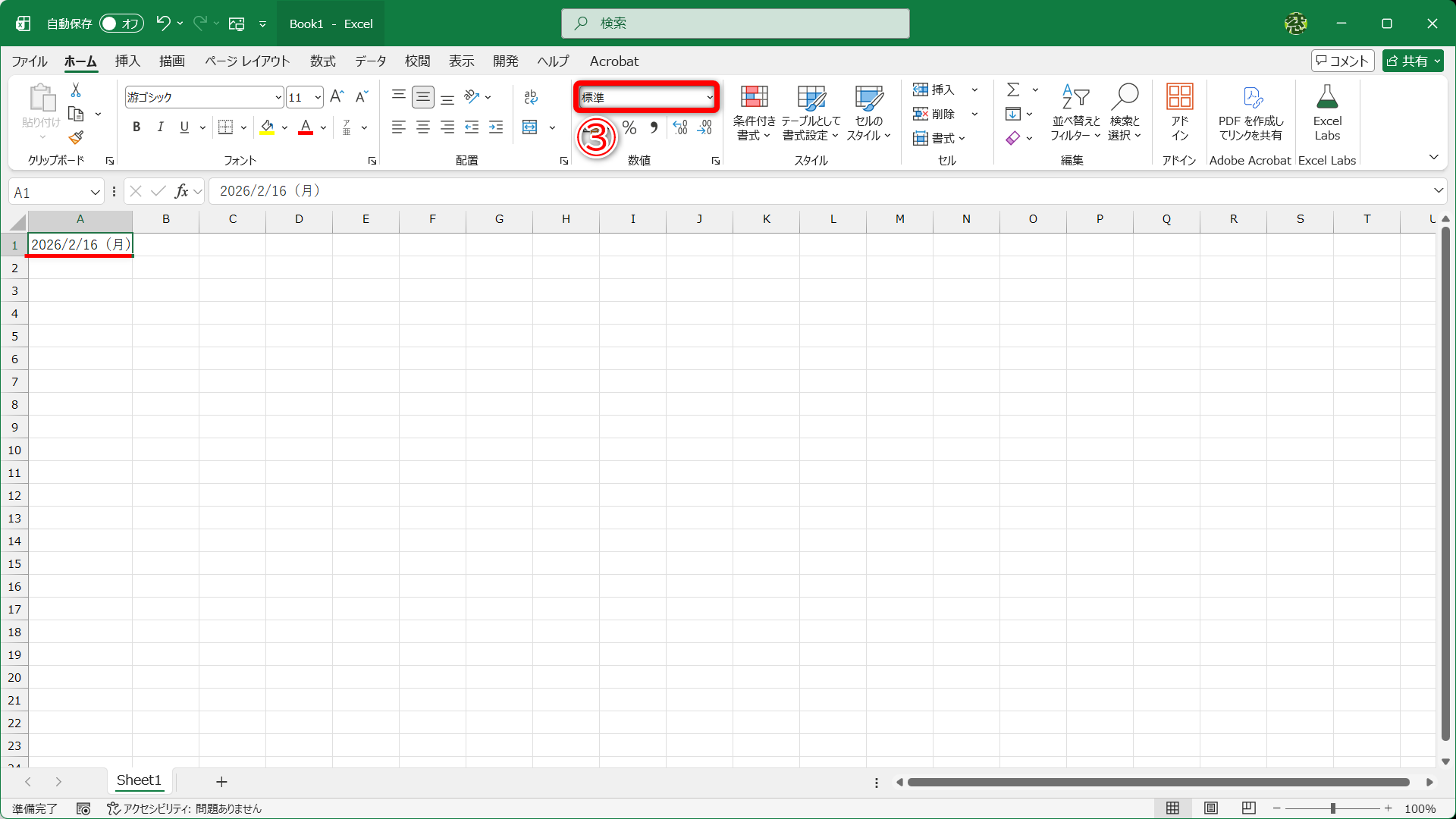Viewport: 1456px width, 819px height.
Task: Toggle AutoSave (自動保存) switch
Action: (x=121, y=24)
